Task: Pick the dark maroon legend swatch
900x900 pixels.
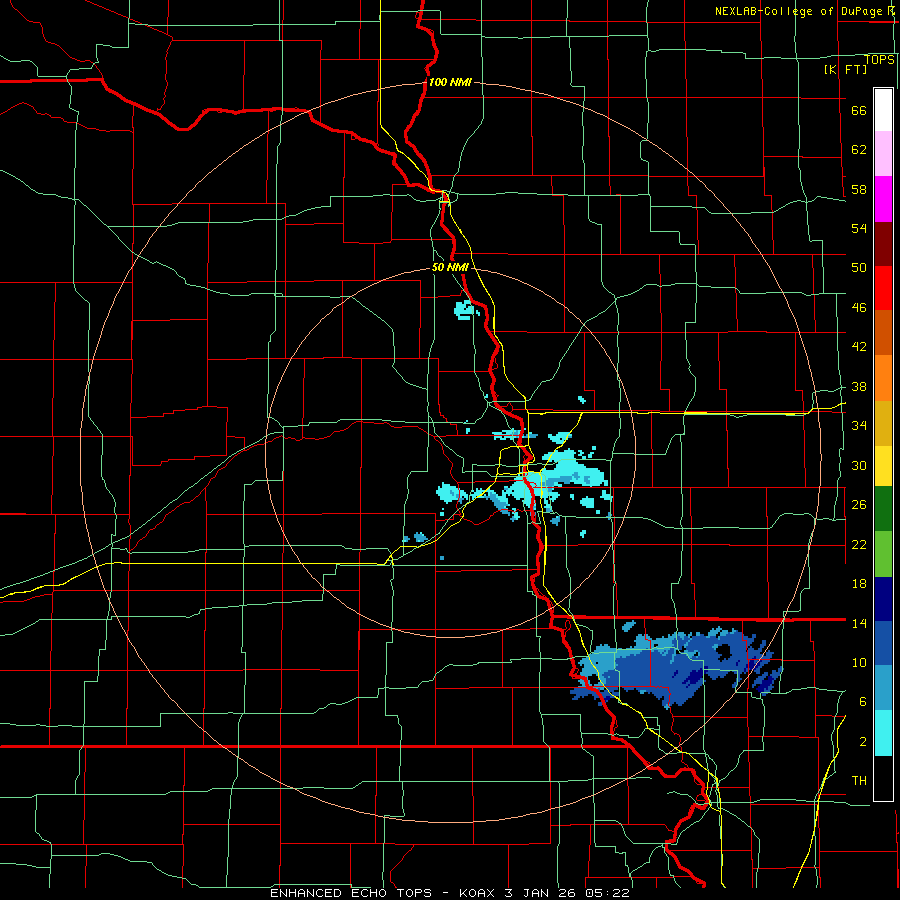Action: 883,244
